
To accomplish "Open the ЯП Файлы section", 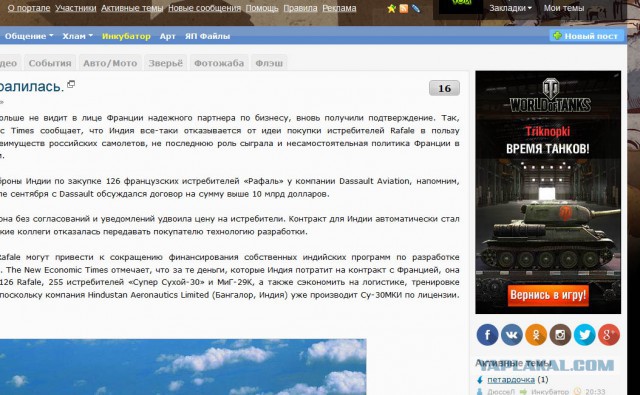I will [x=207, y=36].
